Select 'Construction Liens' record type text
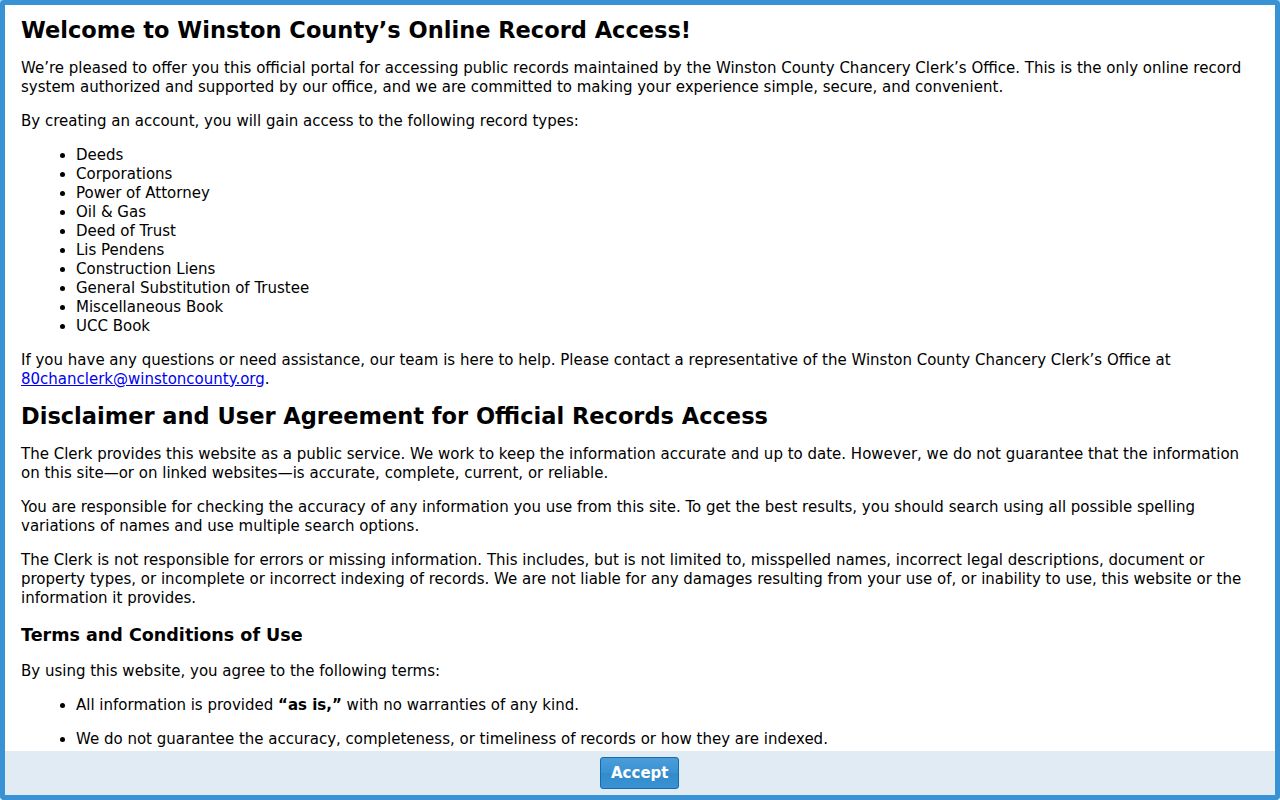 pyautogui.click(x=145, y=268)
